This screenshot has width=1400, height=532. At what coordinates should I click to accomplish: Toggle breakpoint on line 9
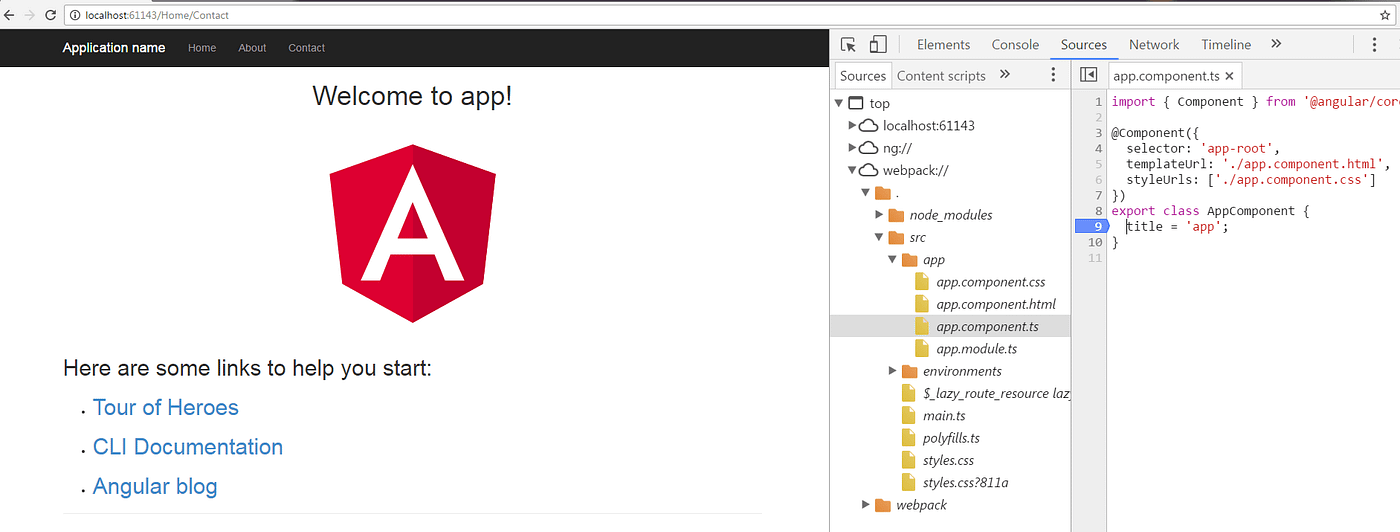point(1089,226)
